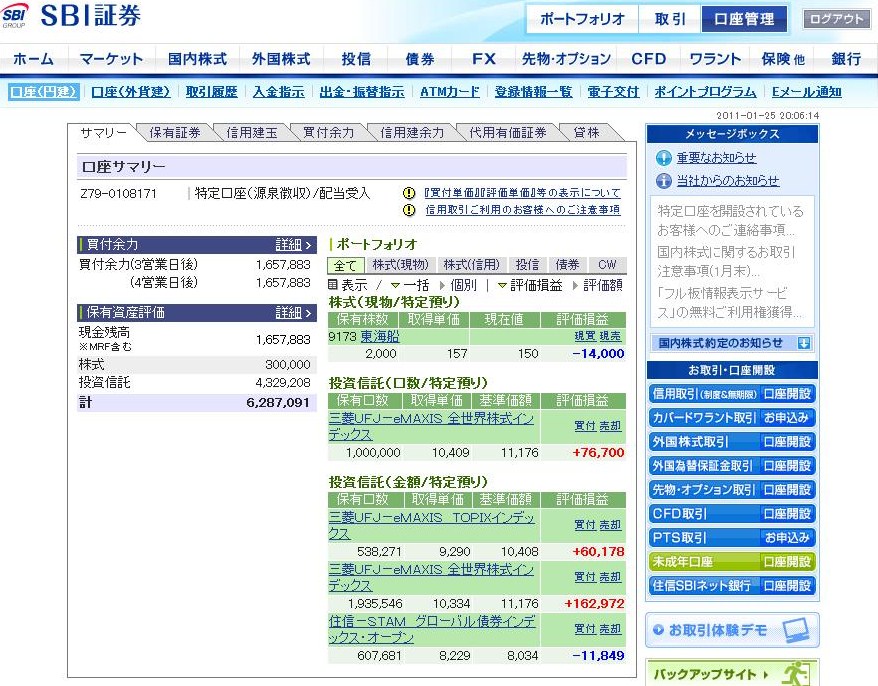Select 株式(現物) portfolio filter tab
The height and width of the screenshot is (686, 878).
coord(400,265)
